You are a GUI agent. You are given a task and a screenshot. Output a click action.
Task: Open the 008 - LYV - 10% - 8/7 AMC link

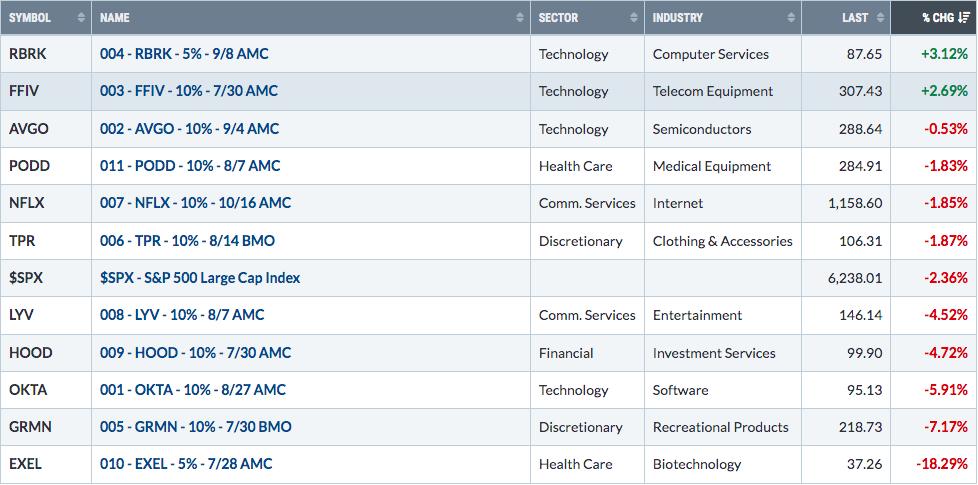point(182,315)
